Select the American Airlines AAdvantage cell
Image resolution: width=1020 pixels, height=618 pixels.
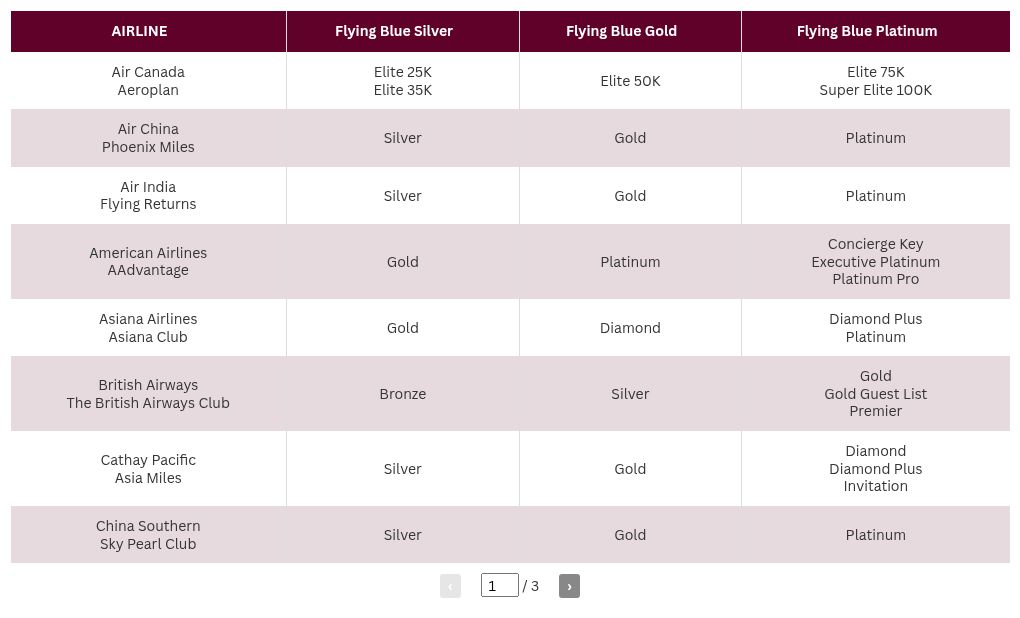[148, 261]
